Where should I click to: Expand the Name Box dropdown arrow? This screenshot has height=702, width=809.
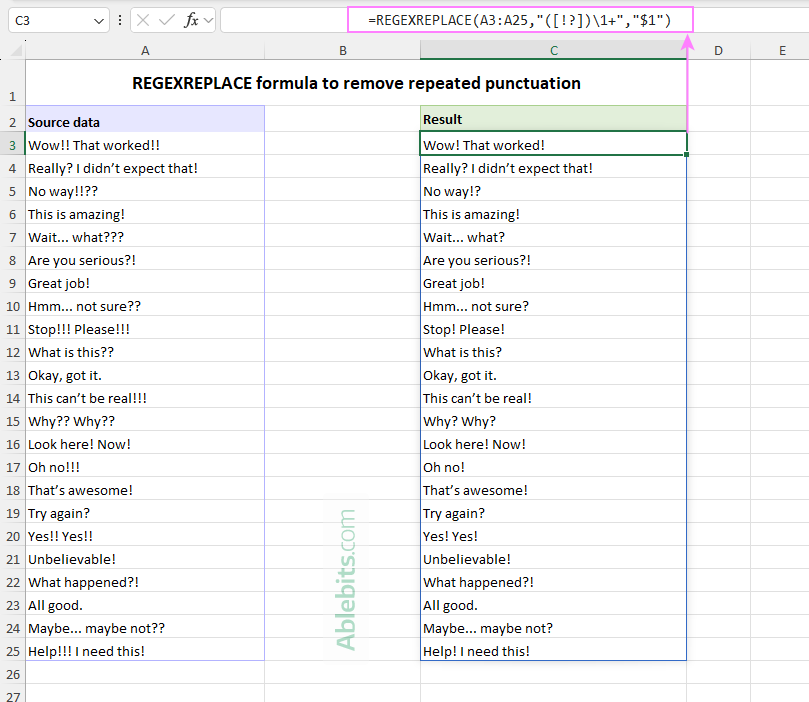(x=99, y=21)
